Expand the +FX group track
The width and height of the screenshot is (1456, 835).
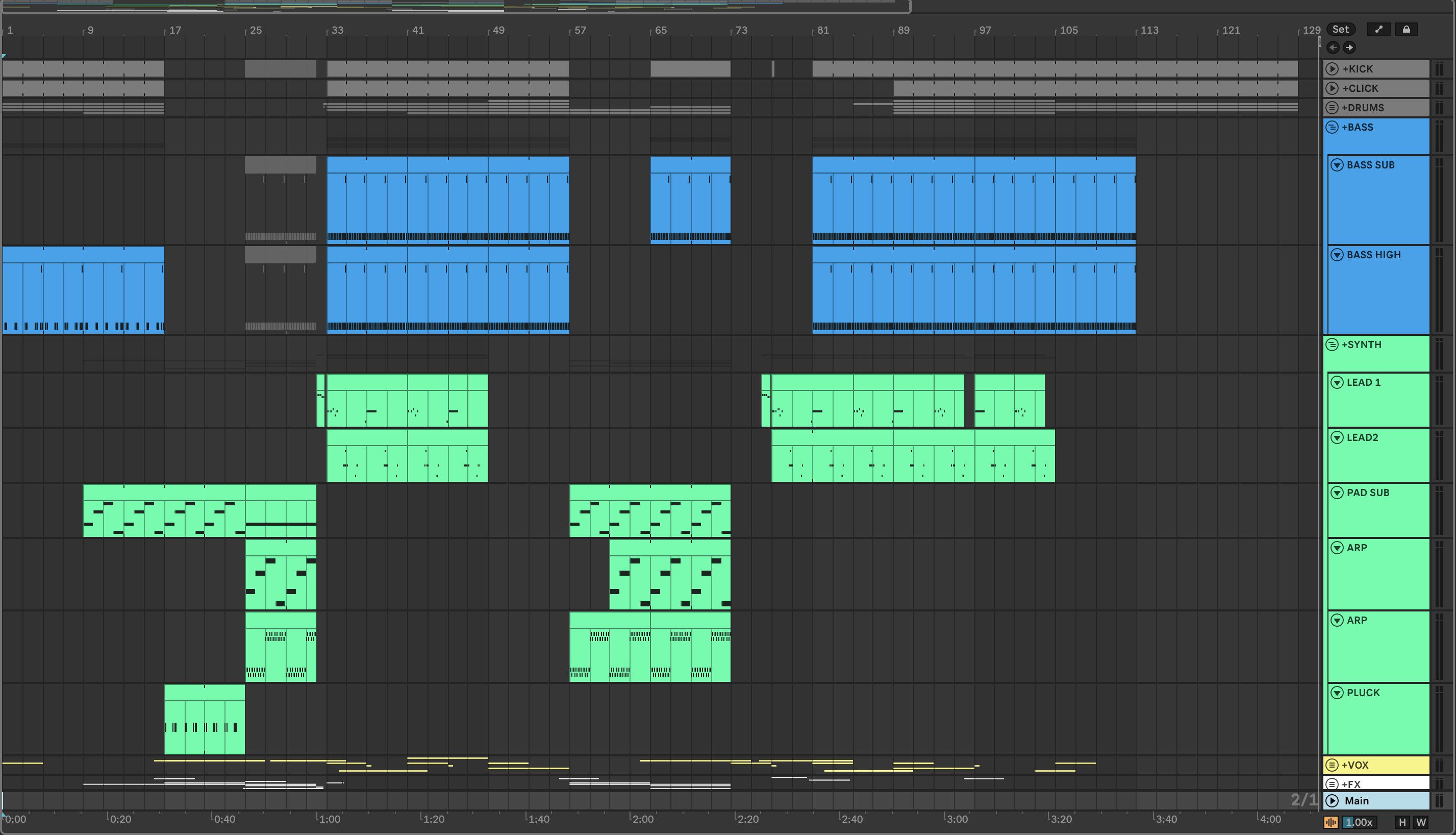pos(1332,784)
